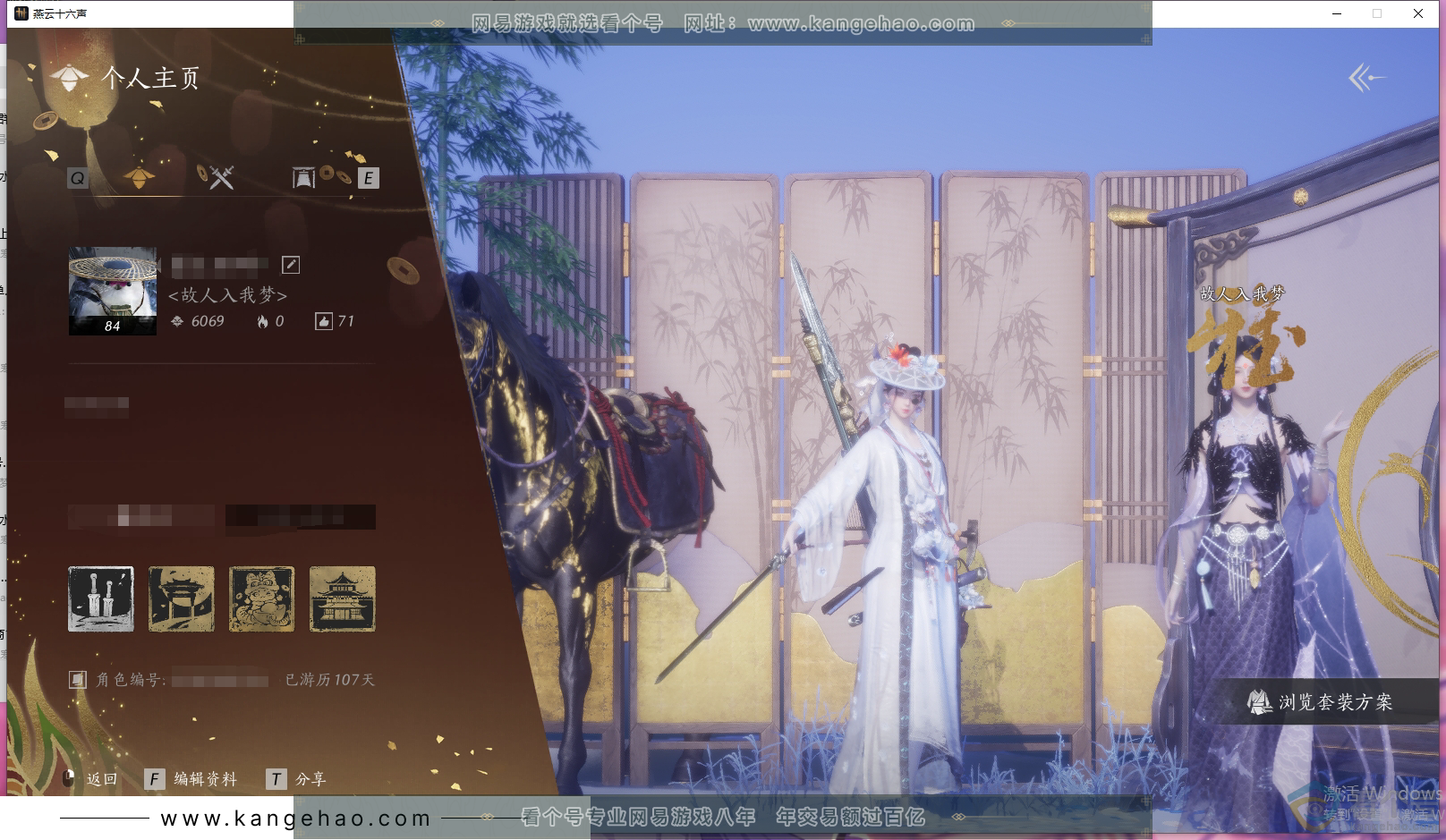
Task: Like the profile via thumbs-up 71
Action: 324,321
